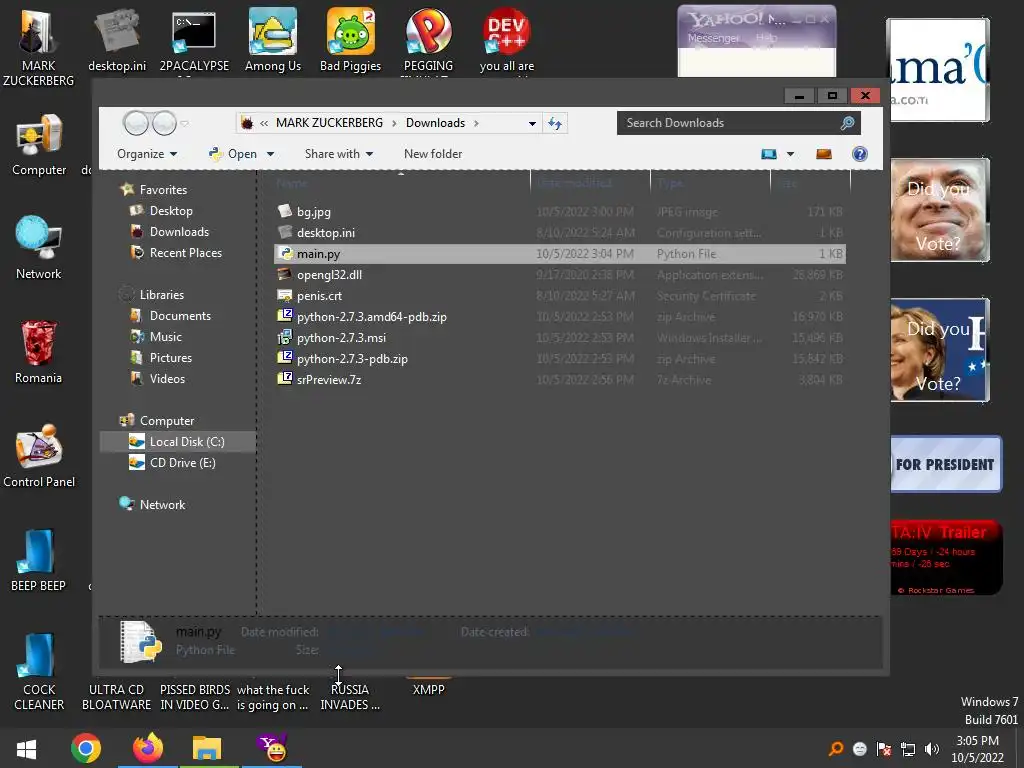Click the refresh button beside the address bar
The height and width of the screenshot is (768, 1024).
(555, 123)
